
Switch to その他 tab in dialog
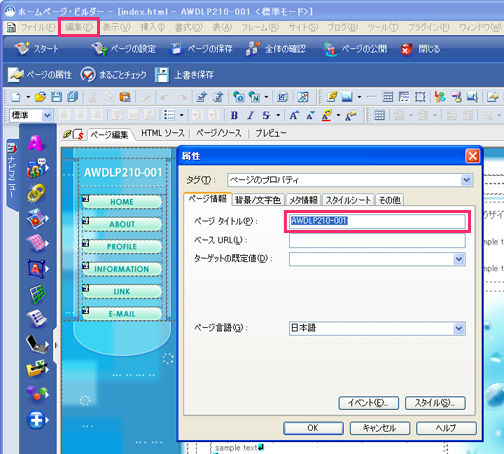pyautogui.click(x=389, y=200)
